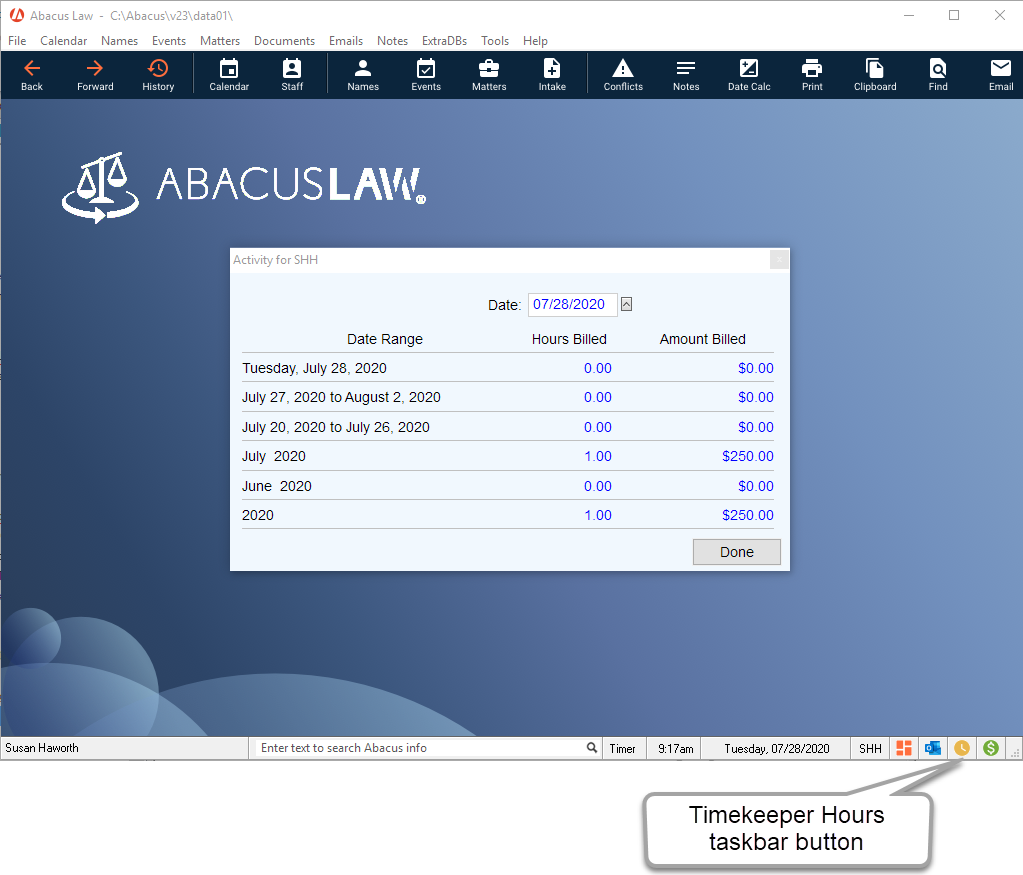The image size is (1023, 875).
Task: Click the $250.00 amount for July 2020
Action: (x=748, y=456)
